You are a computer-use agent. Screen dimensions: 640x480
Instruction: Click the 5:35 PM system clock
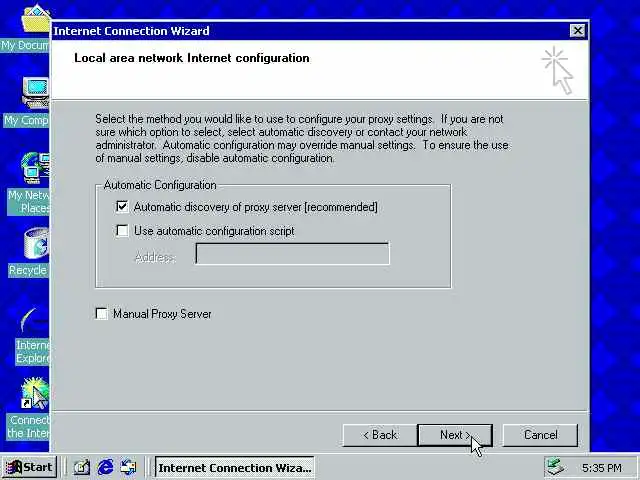(x=602, y=468)
